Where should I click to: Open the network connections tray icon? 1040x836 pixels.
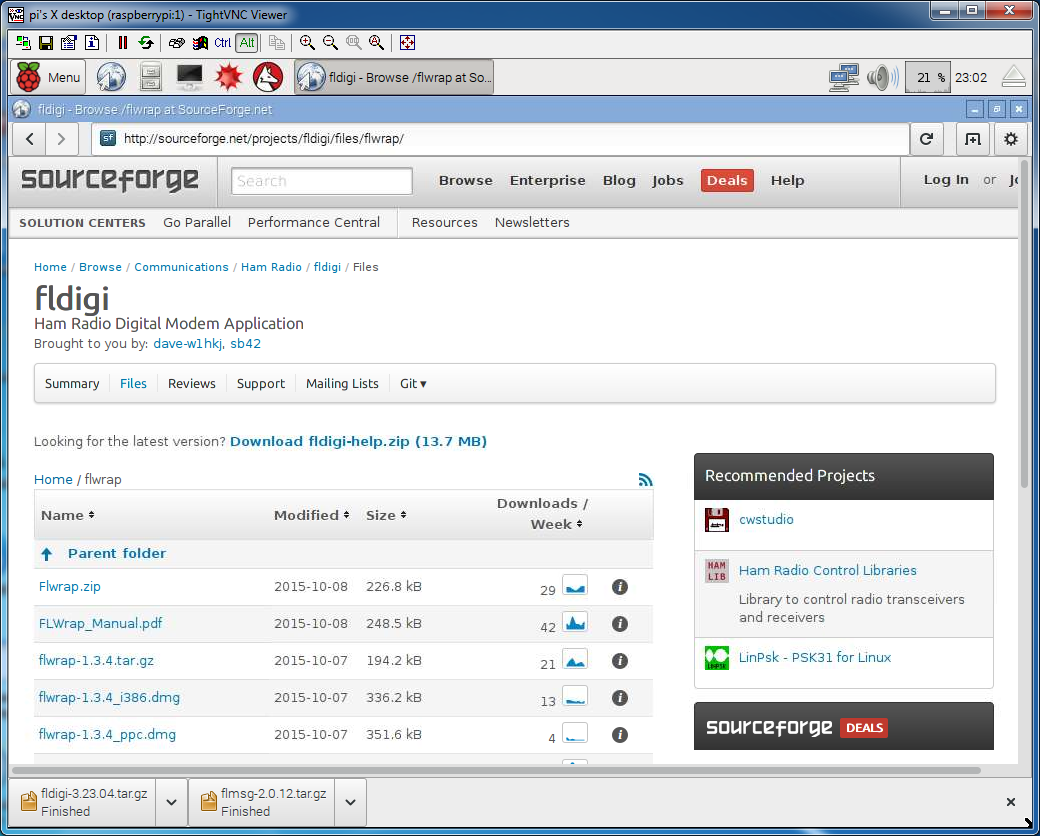844,78
